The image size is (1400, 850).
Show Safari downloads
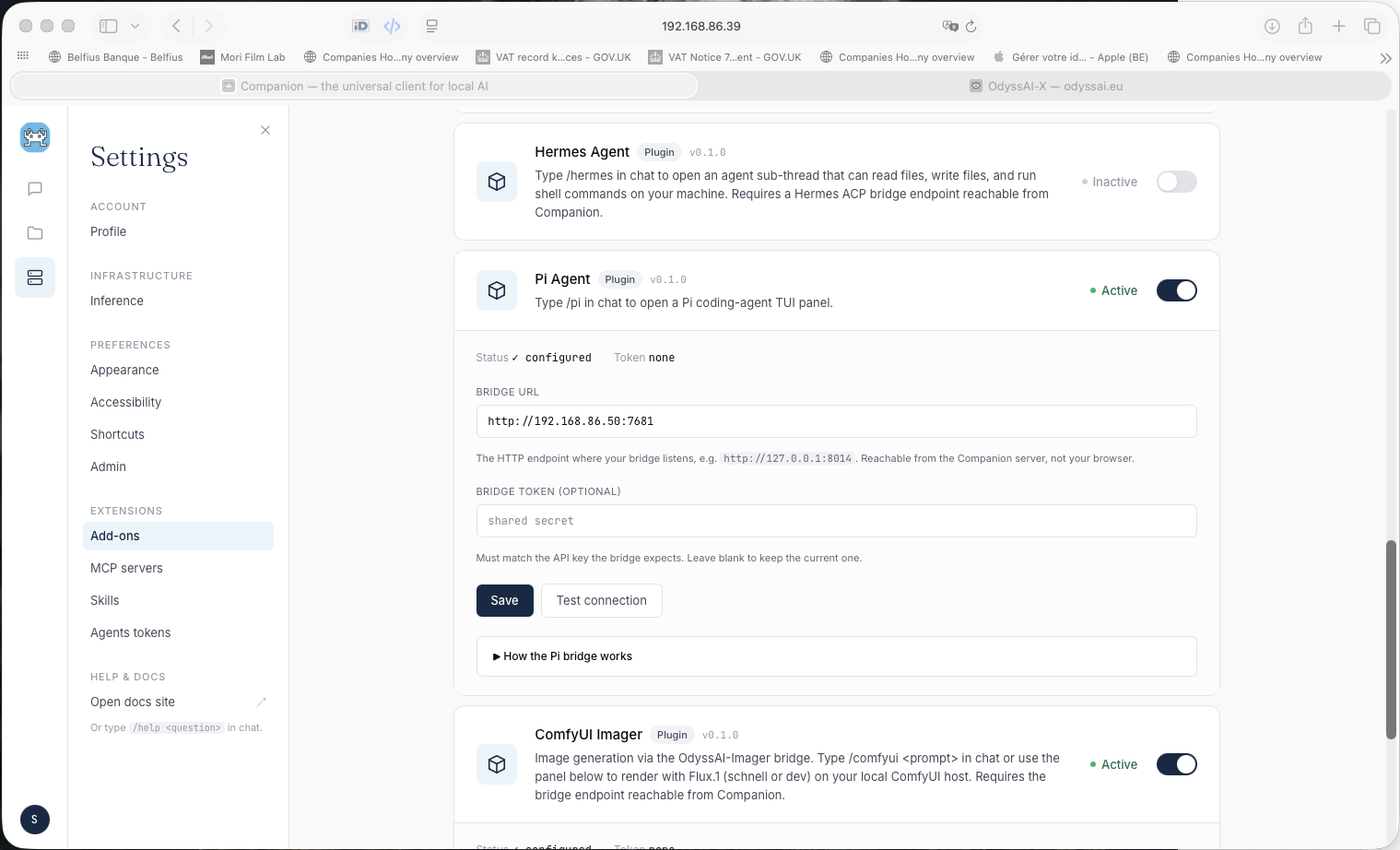click(x=1272, y=26)
